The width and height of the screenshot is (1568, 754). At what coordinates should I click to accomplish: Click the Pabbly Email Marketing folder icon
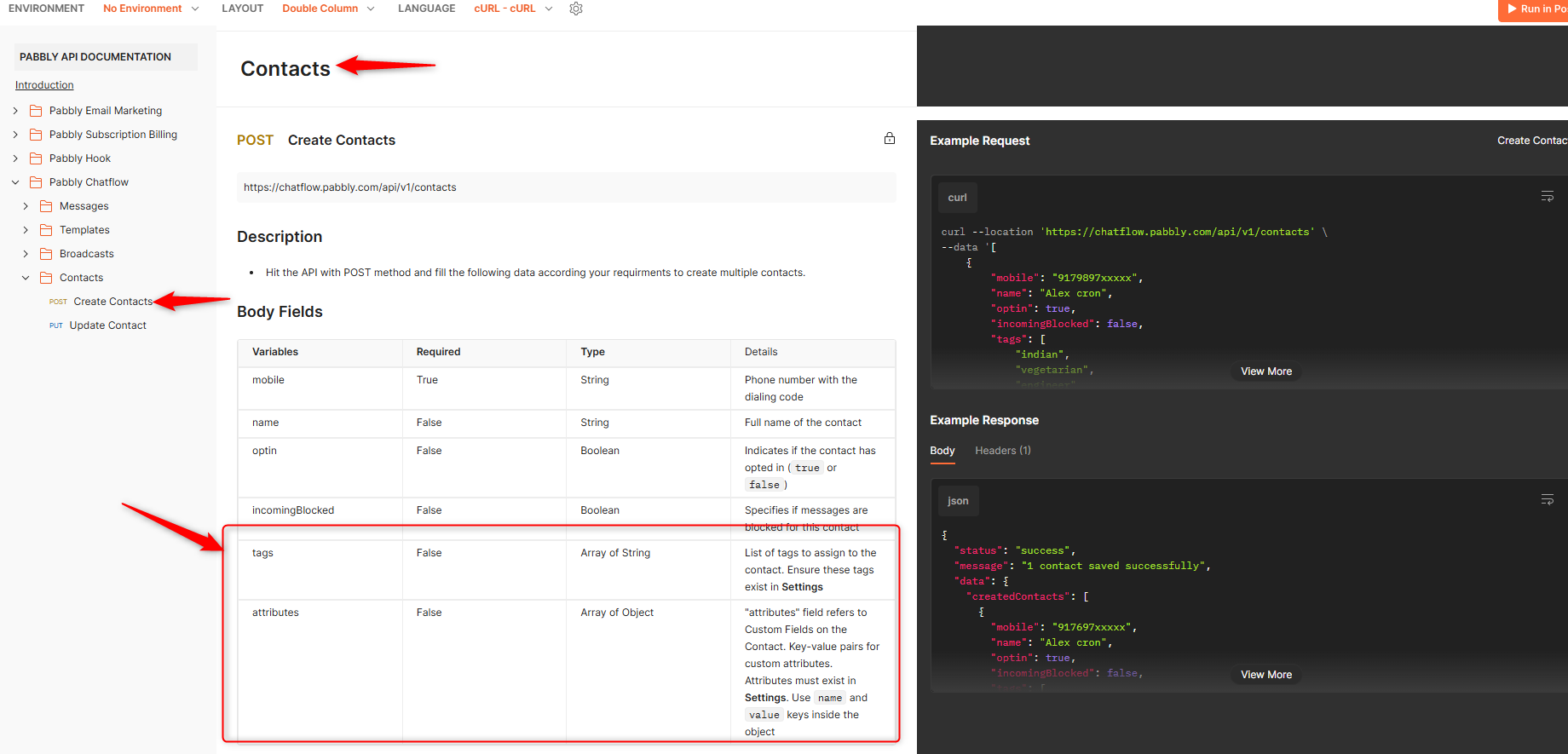36,111
